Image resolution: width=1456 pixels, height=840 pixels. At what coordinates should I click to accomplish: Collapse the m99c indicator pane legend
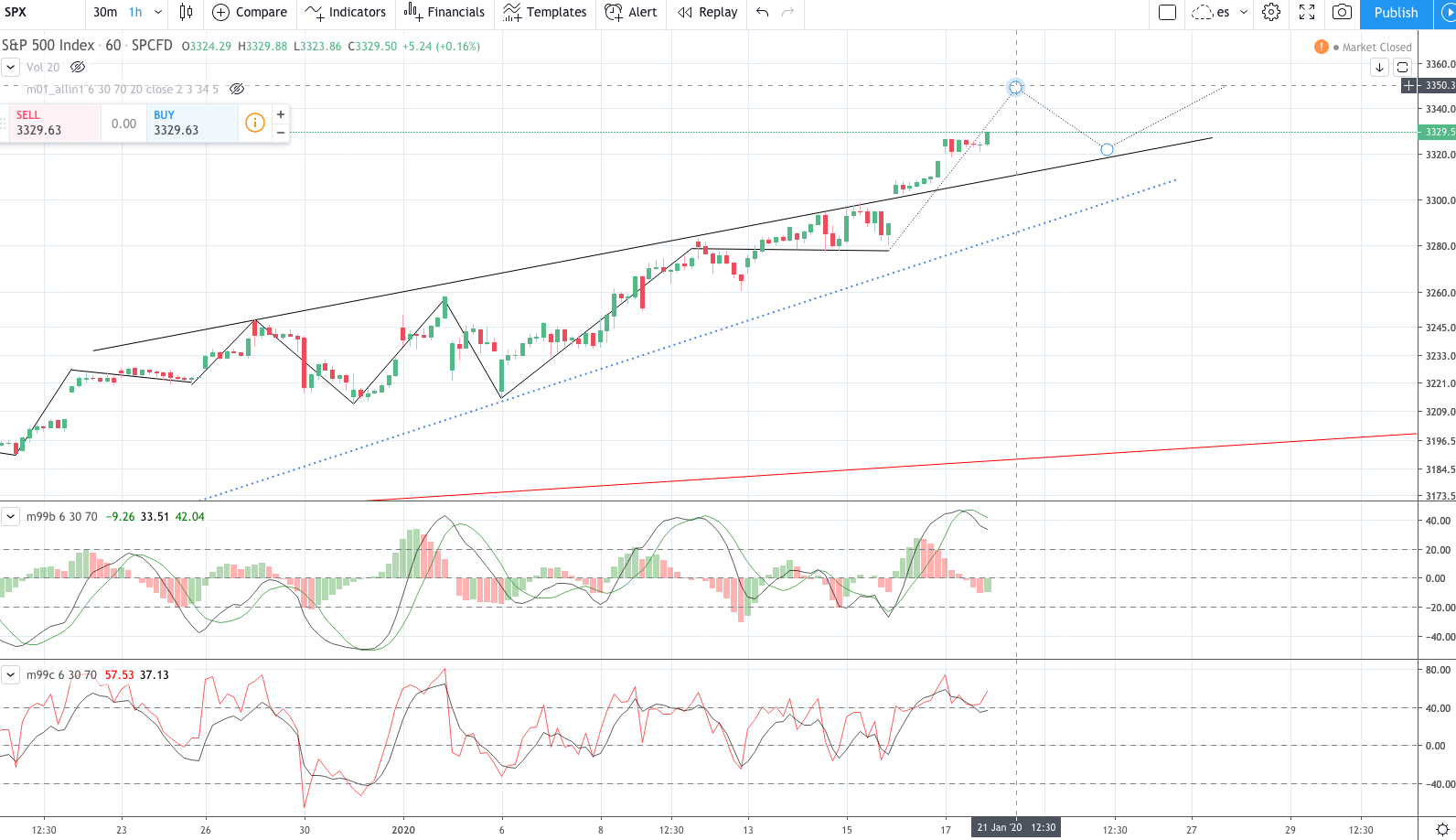pyautogui.click(x=10, y=674)
